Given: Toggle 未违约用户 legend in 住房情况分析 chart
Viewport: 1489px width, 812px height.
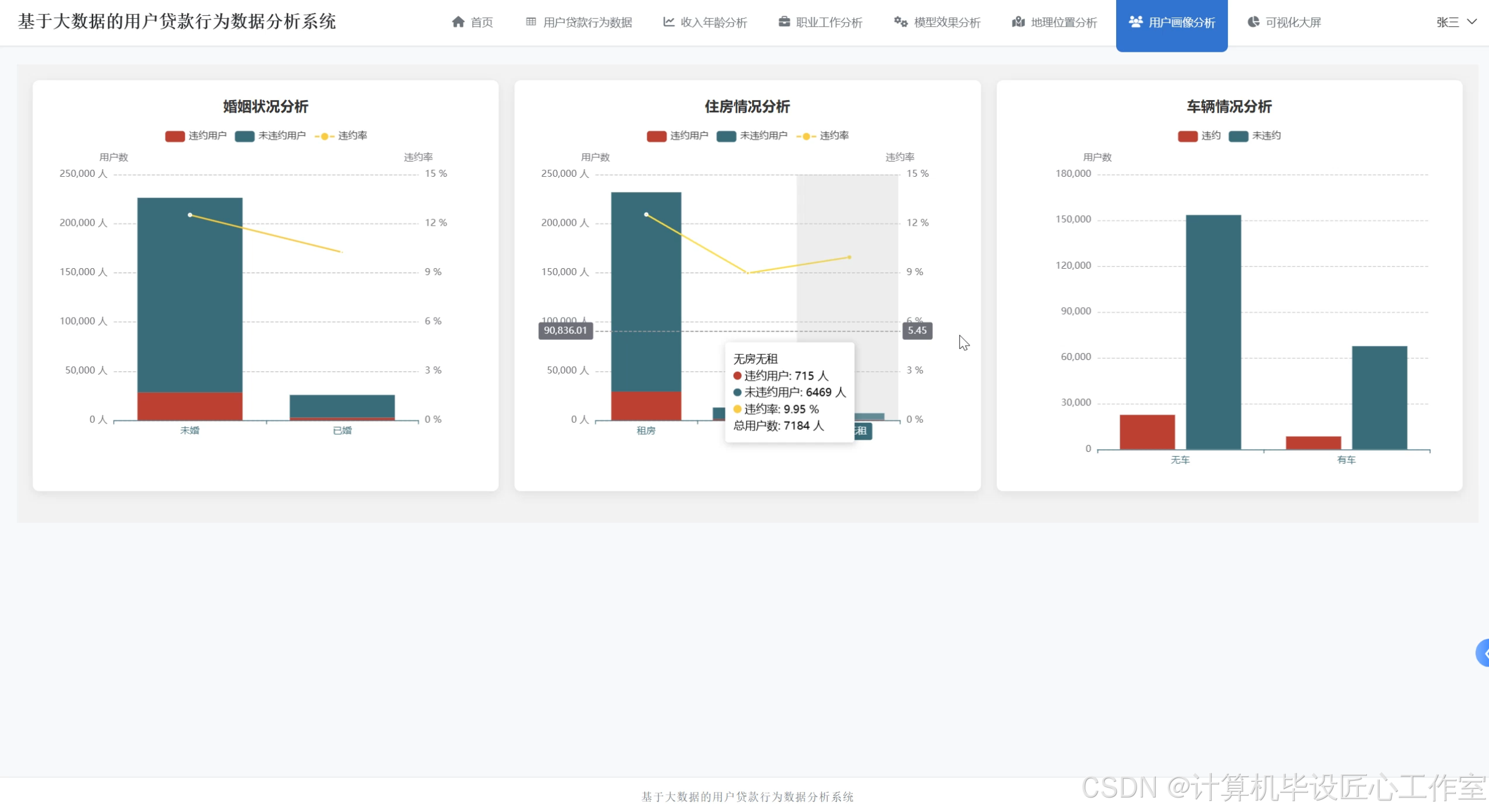Looking at the screenshot, I should pyautogui.click(x=751, y=136).
